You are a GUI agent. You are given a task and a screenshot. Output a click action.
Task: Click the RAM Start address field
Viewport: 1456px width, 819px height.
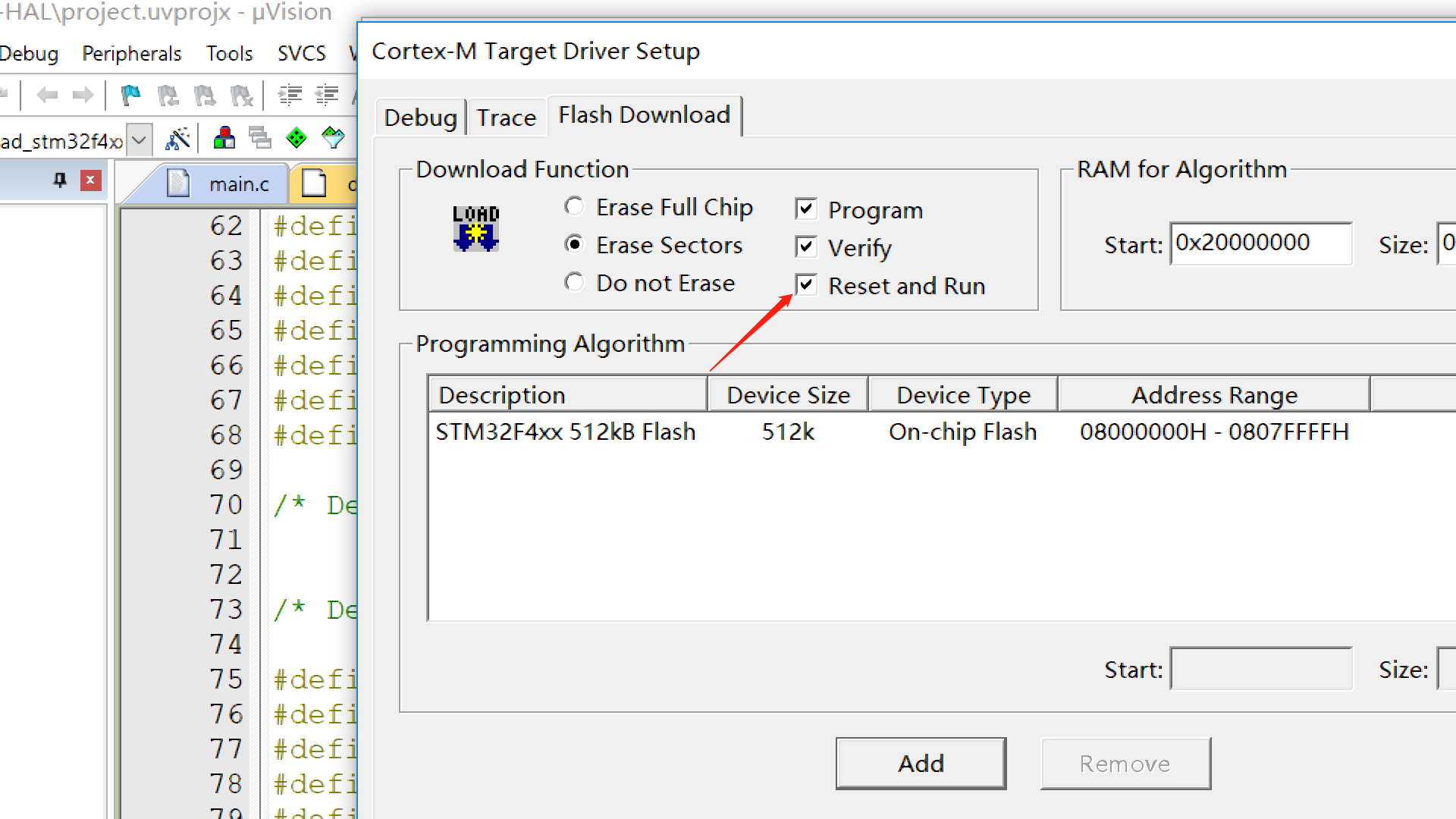(1260, 243)
